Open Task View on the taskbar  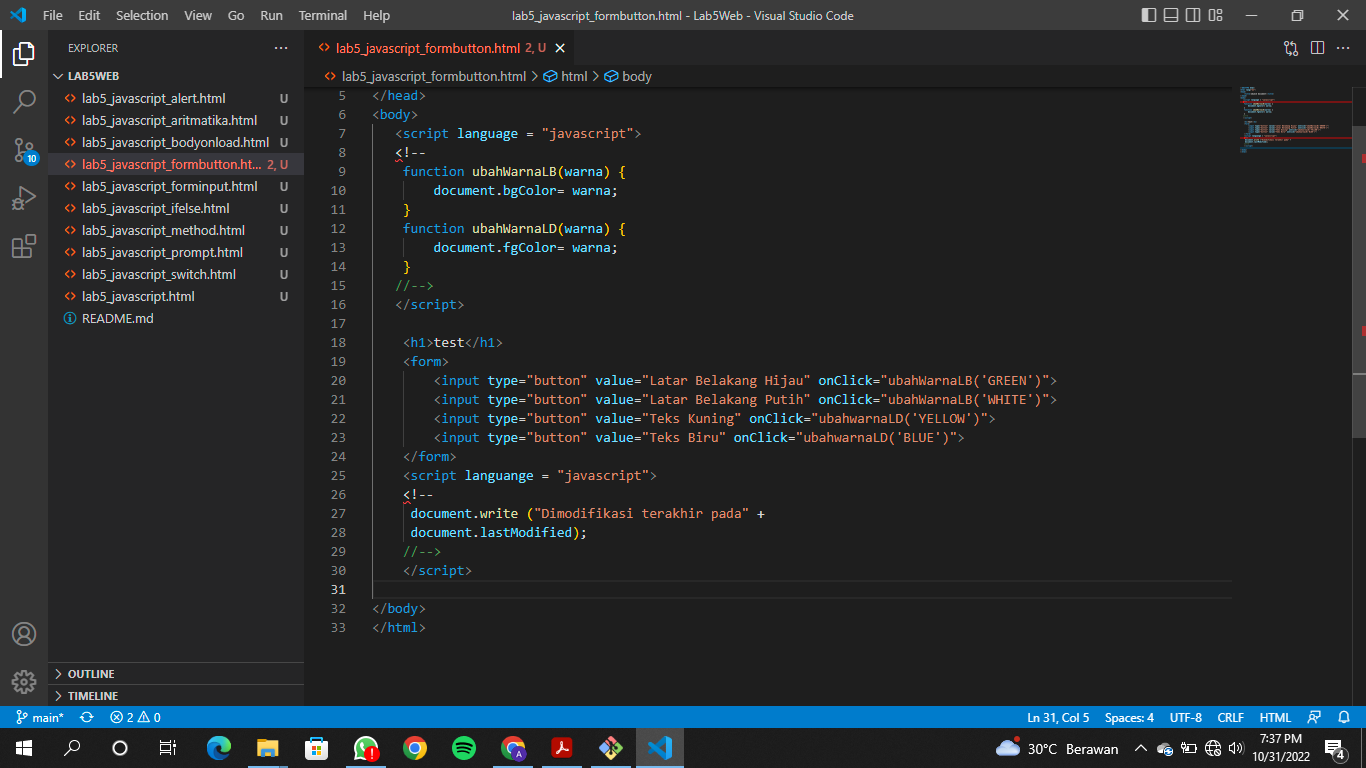[168, 748]
